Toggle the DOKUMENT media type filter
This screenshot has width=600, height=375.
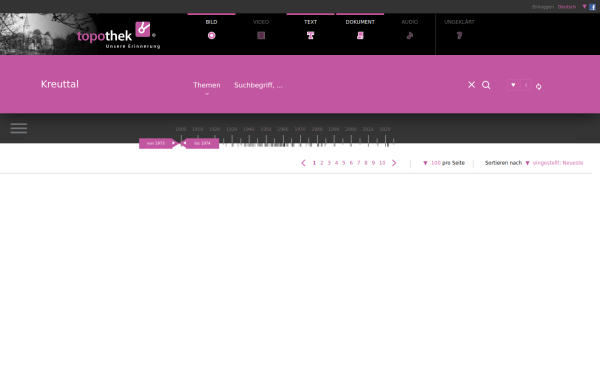click(360, 30)
